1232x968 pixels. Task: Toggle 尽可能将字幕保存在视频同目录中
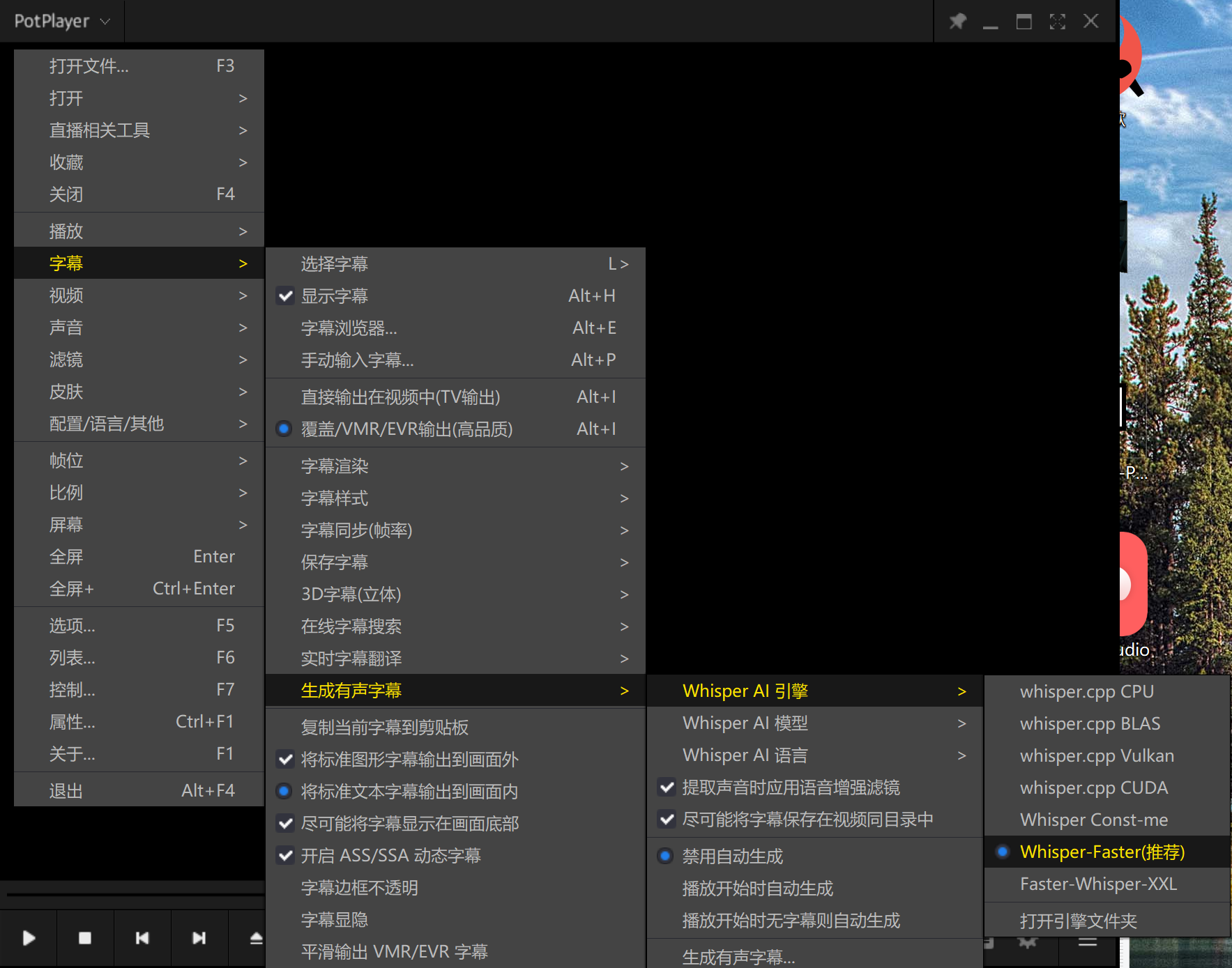tap(815, 820)
